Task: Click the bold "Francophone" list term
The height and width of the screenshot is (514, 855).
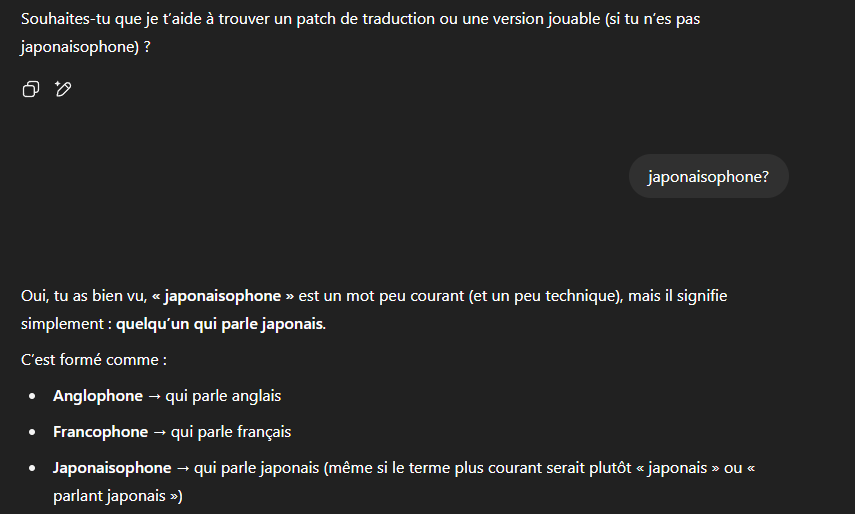Action: [100, 432]
